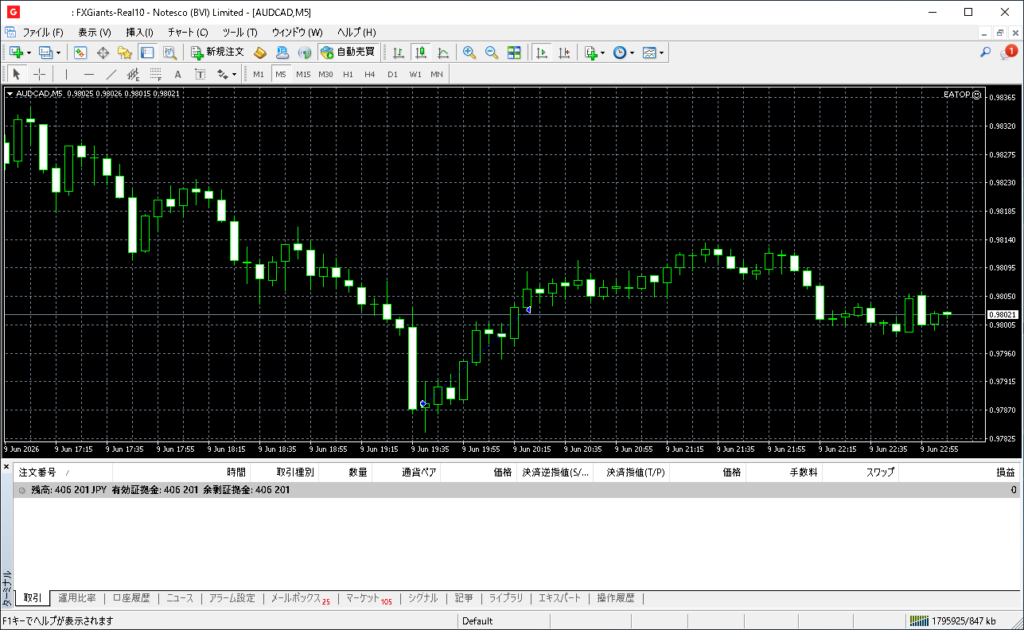Screen dimensions: 1024x630
Task: Select the Fibonacci retracement tool
Action: (155, 74)
